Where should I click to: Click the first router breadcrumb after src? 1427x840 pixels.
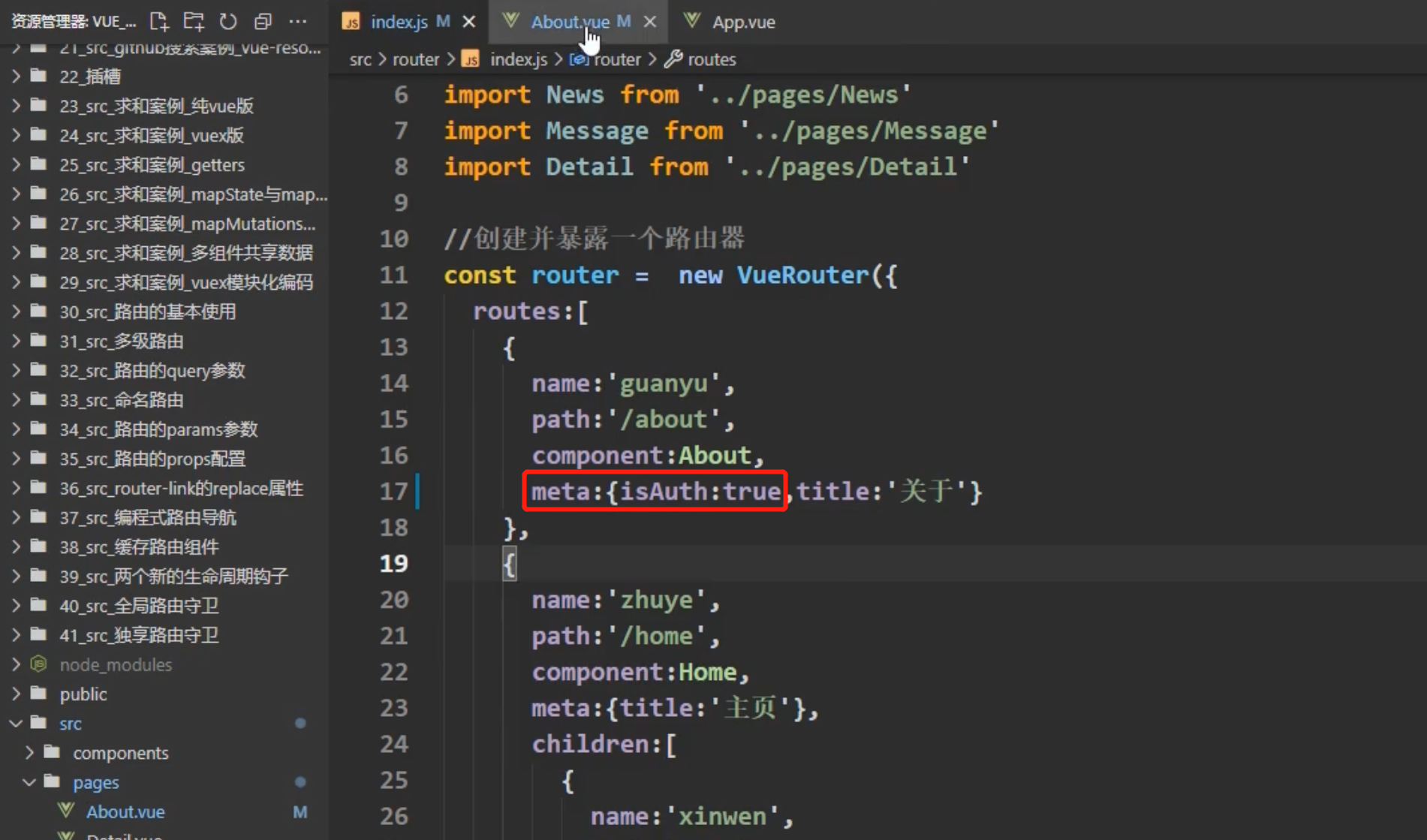416,59
